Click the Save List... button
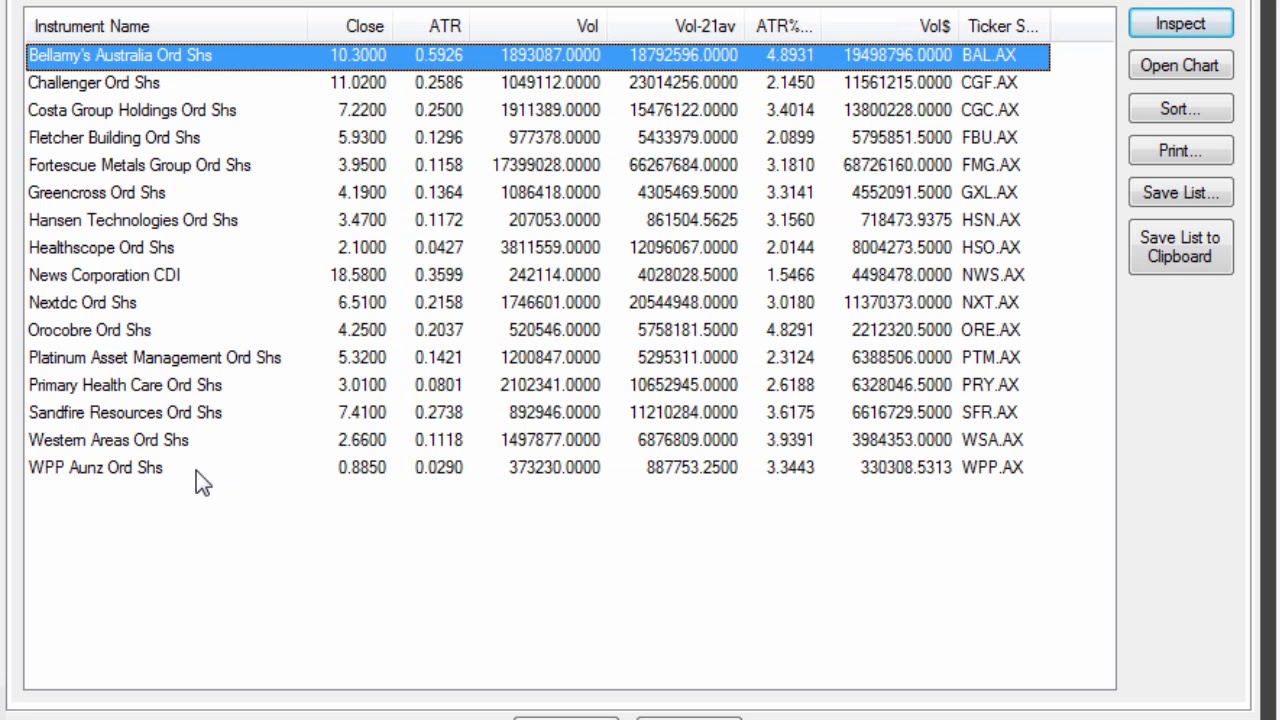The width and height of the screenshot is (1280, 720). (x=1181, y=192)
